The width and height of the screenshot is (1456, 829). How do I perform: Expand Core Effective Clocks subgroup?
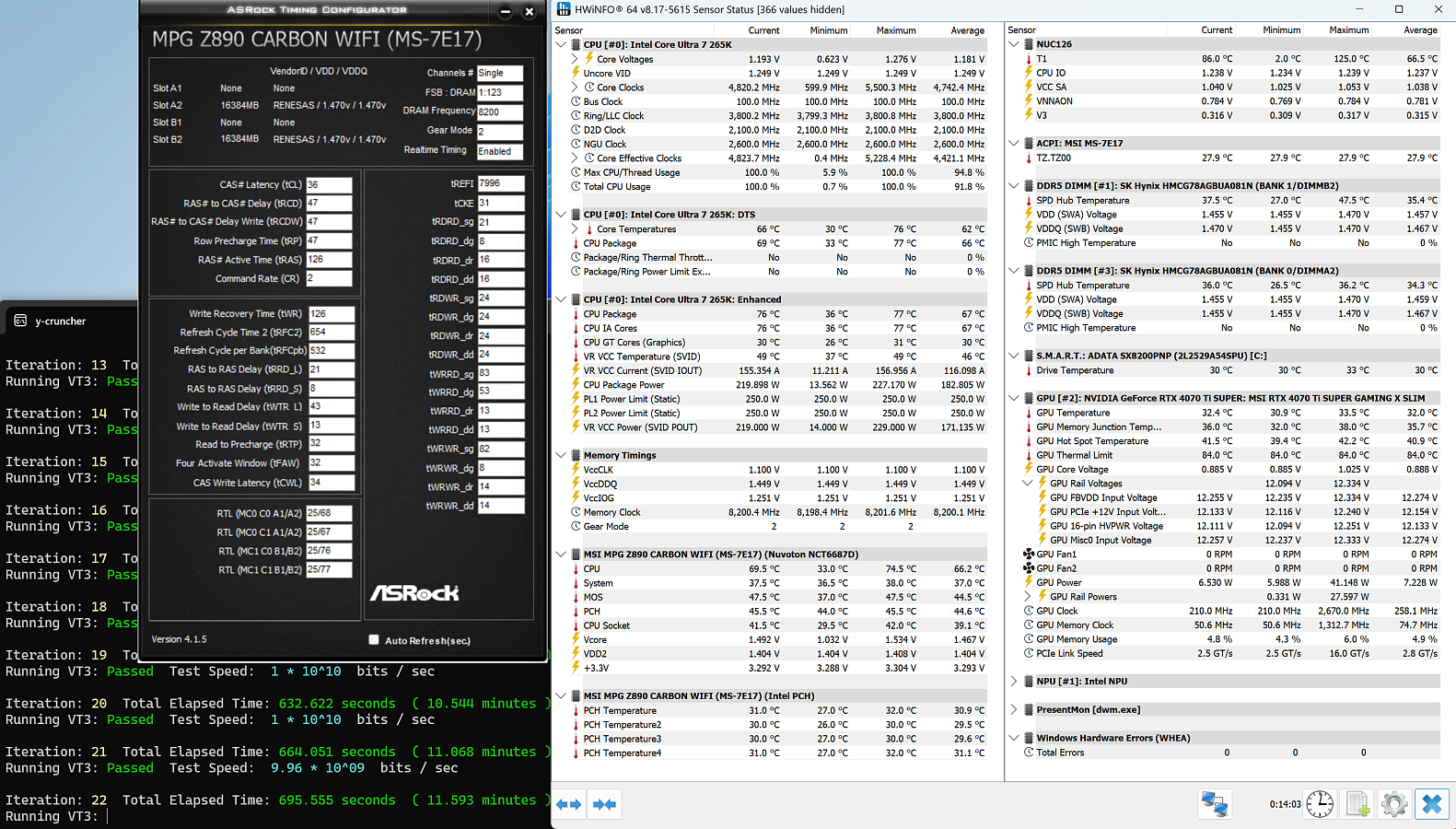click(576, 158)
